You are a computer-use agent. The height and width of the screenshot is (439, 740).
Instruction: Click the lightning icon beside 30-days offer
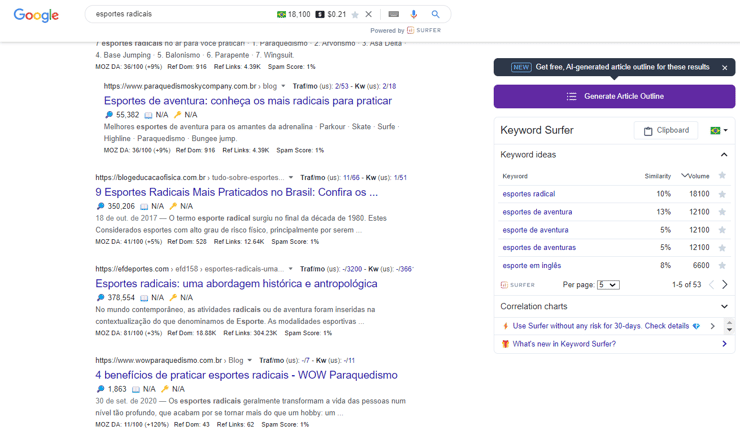coord(505,326)
